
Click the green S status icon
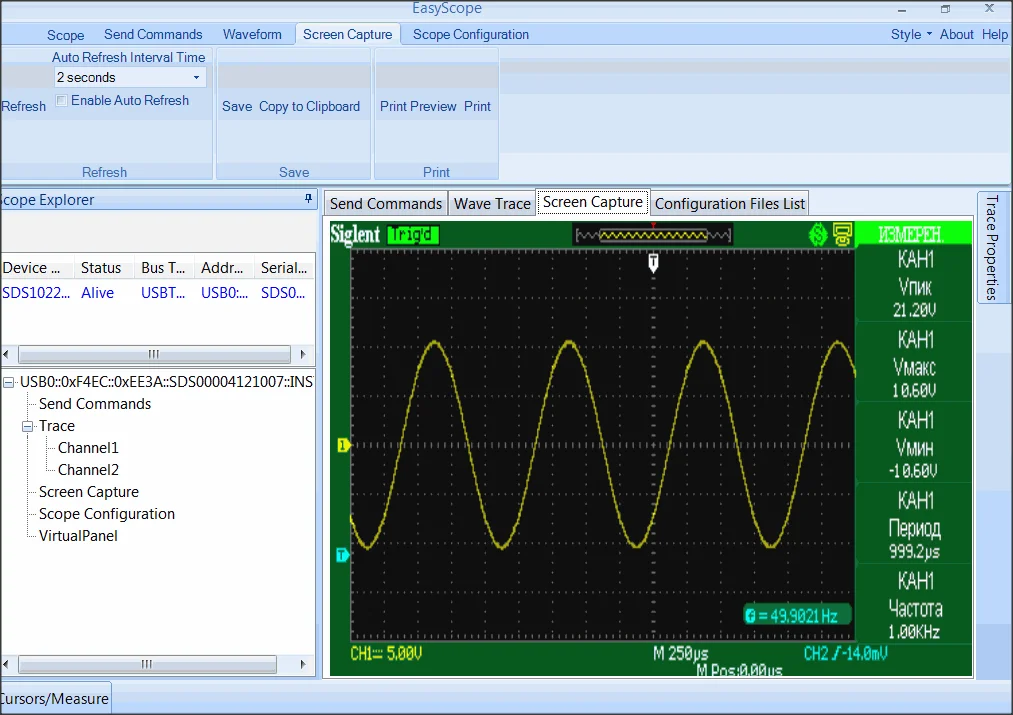(x=819, y=235)
